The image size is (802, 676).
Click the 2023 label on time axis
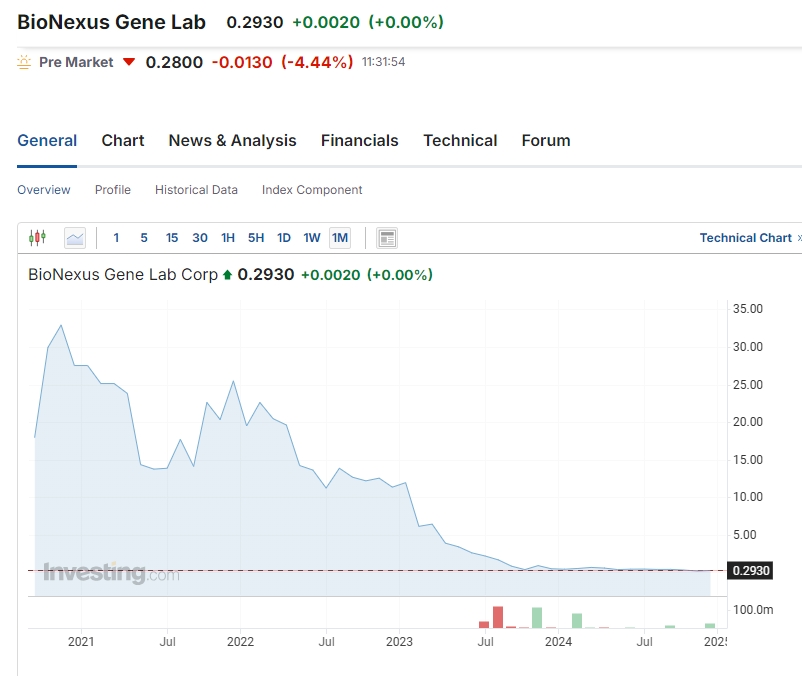[399, 642]
